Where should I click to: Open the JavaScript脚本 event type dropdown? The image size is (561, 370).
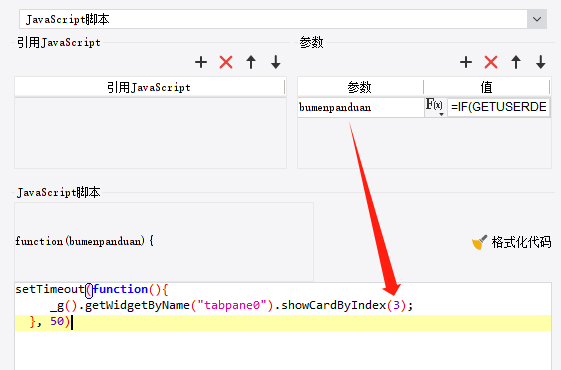(x=537, y=19)
